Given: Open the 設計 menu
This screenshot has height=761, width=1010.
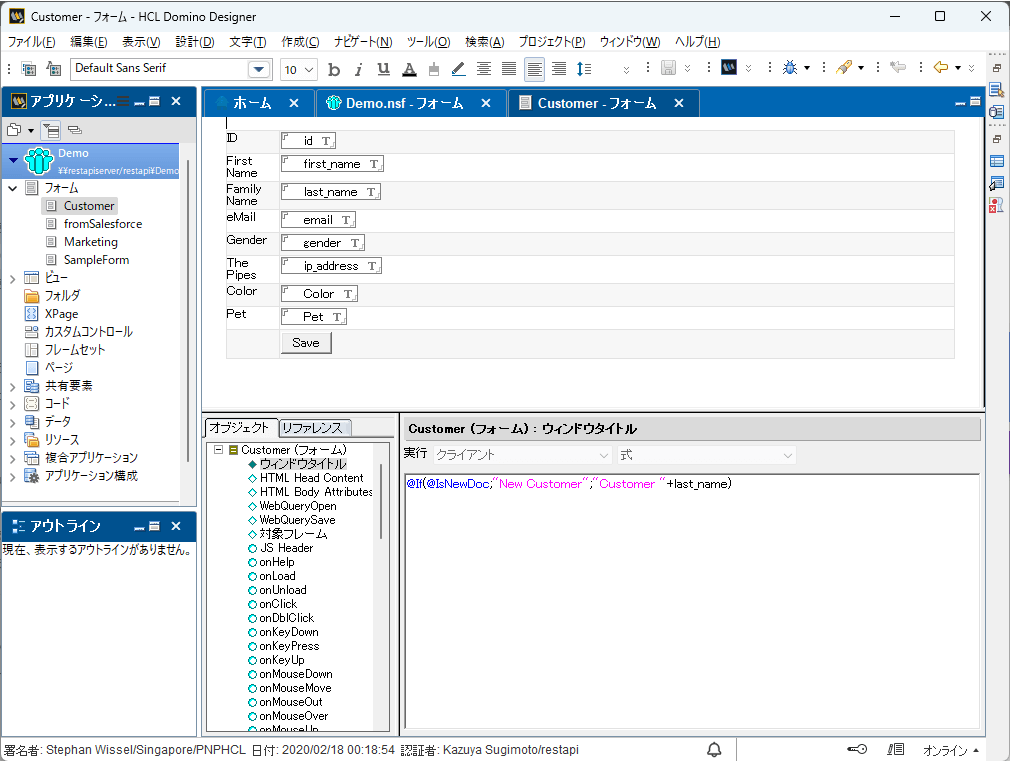Looking at the screenshot, I should 195,42.
